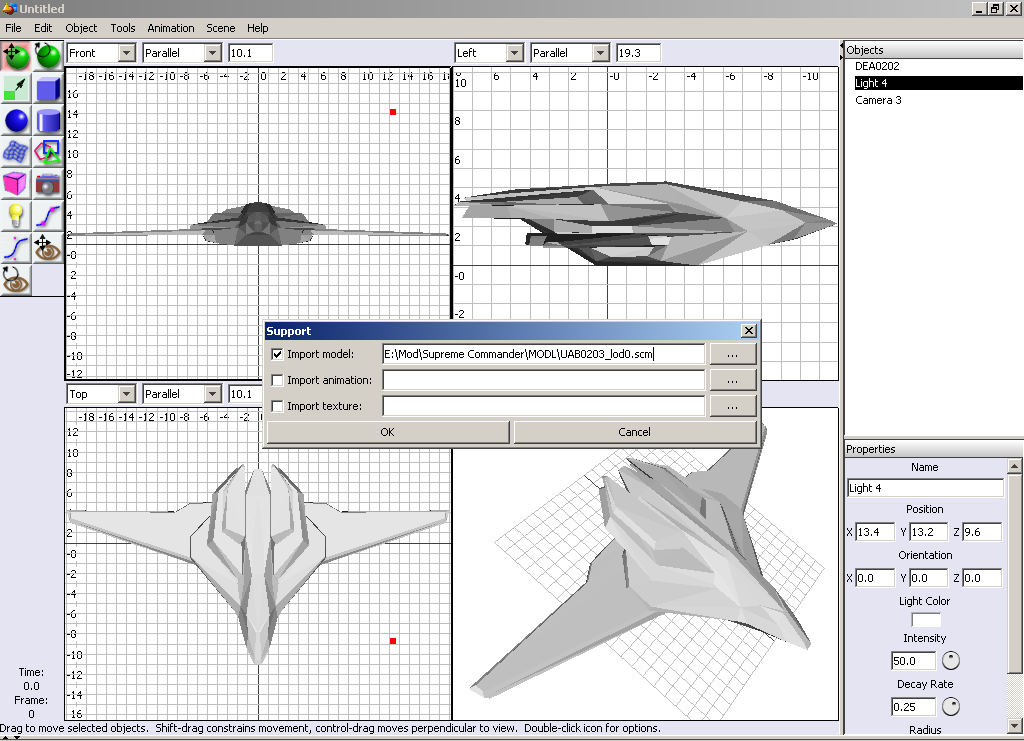This screenshot has width=1024, height=741.
Task: Open the Object menu
Action: coord(81,28)
